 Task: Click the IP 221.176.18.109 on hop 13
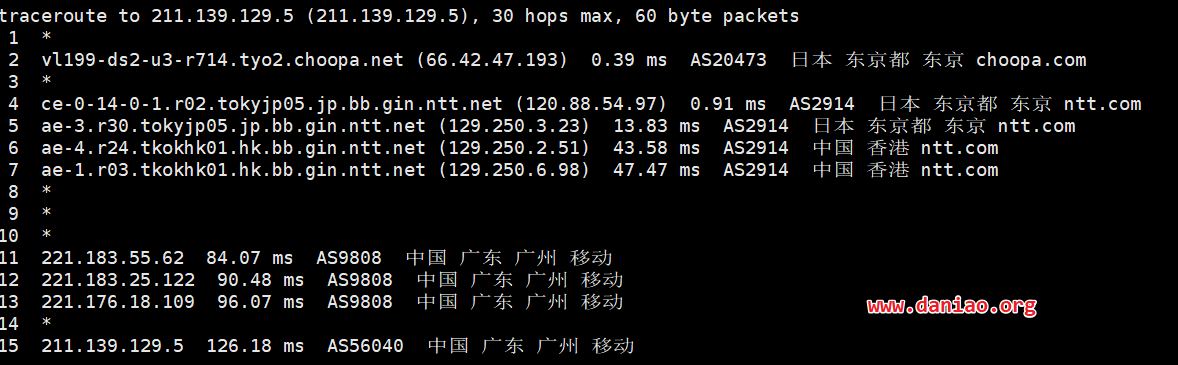[118, 302]
